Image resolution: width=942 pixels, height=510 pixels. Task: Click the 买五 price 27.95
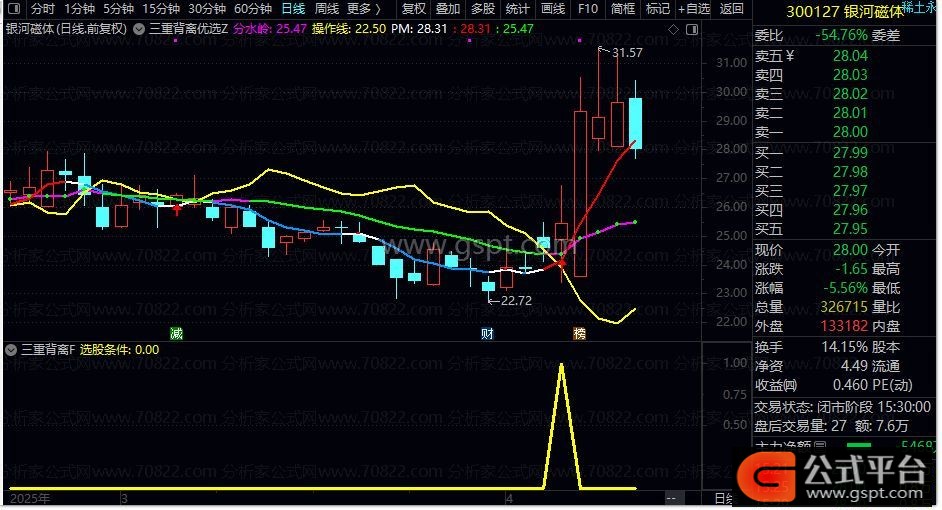tap(850, 229)
